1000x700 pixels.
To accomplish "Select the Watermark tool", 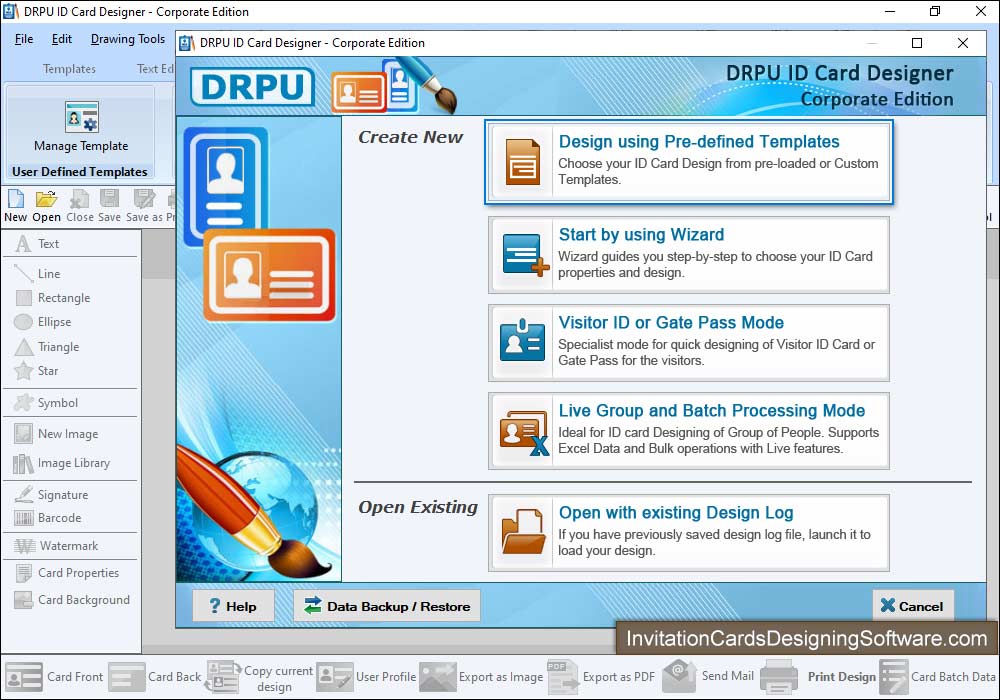I will tap(56, 546).
